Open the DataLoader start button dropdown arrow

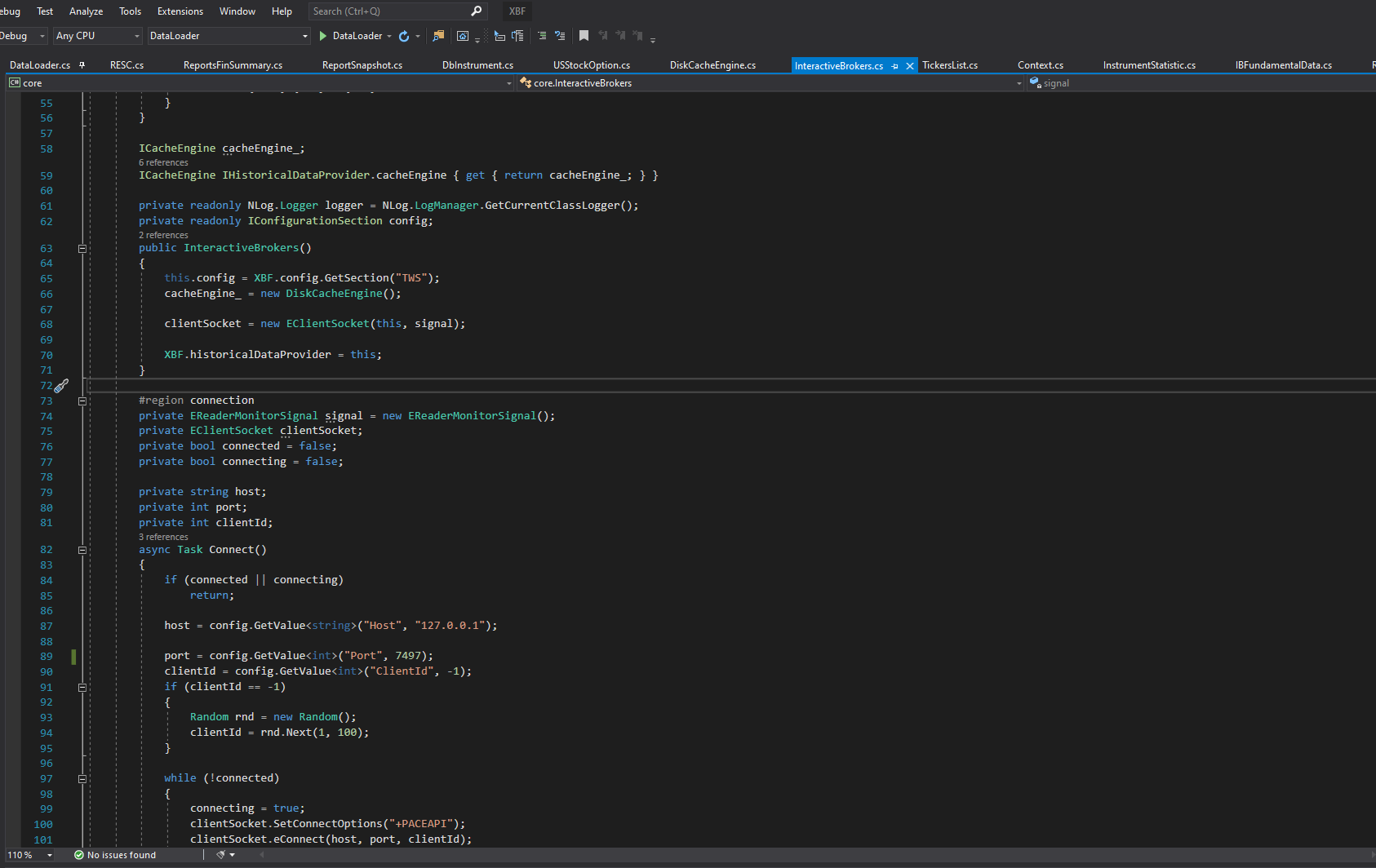point(389,36)
